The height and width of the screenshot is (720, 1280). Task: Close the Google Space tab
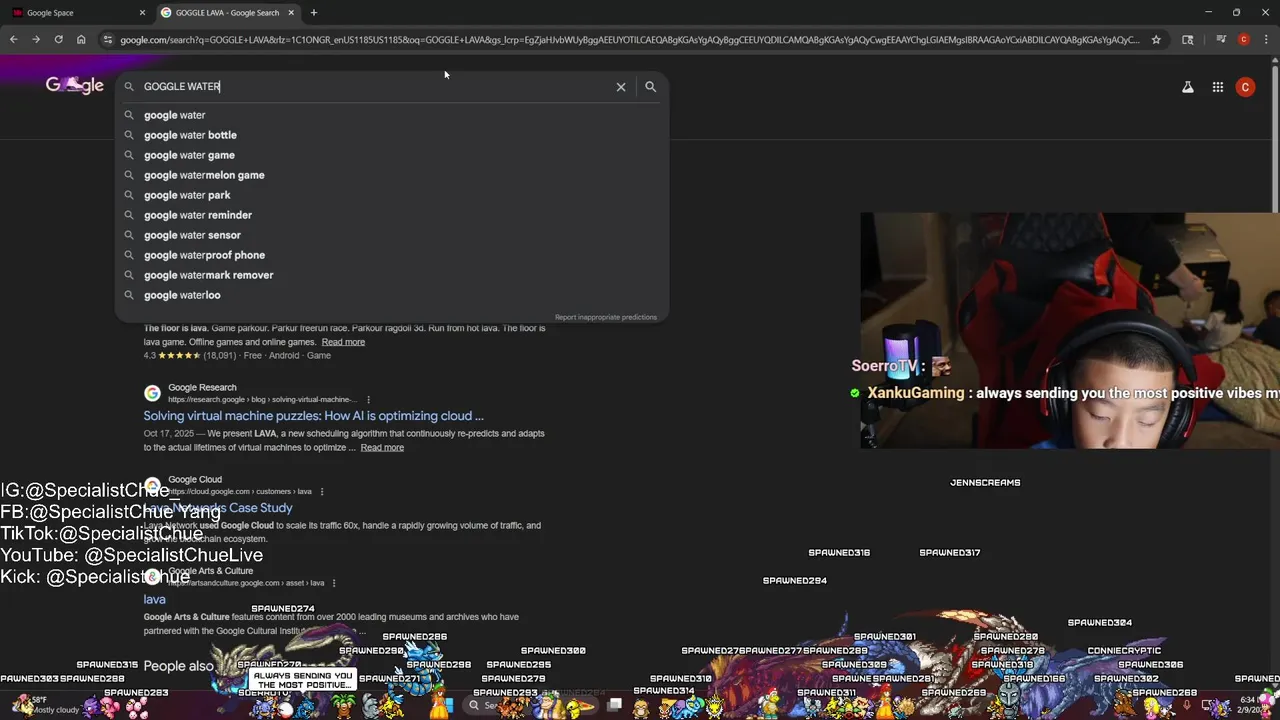pyautogui.click(x=142, y=13)
